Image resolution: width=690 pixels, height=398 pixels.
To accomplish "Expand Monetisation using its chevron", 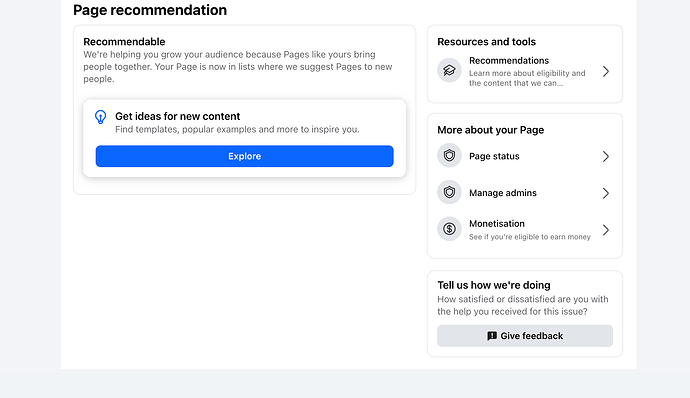I will [606, 230].
